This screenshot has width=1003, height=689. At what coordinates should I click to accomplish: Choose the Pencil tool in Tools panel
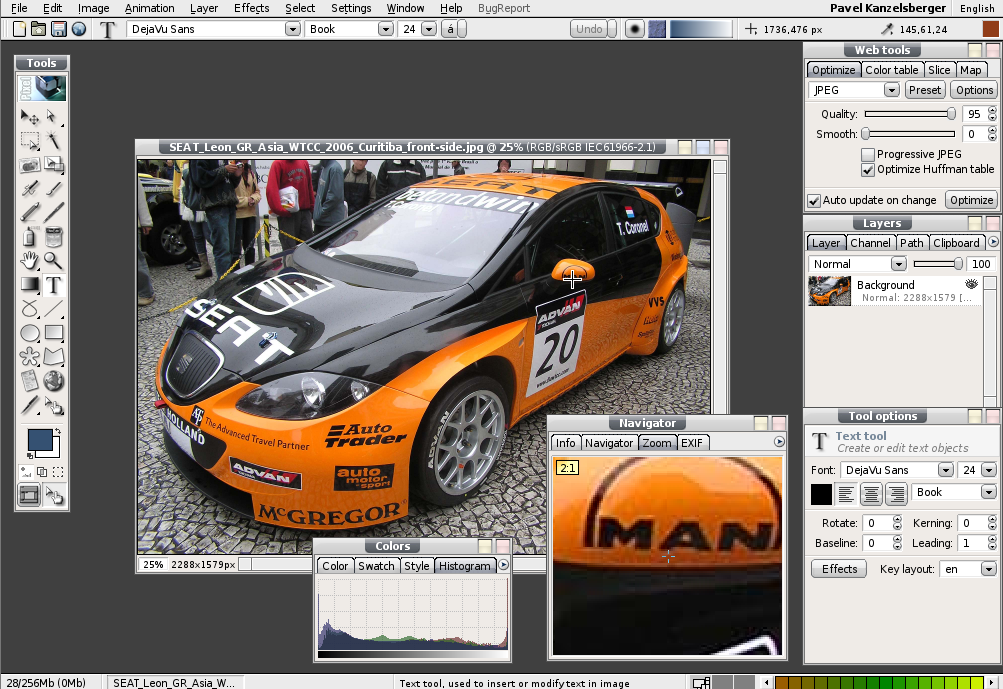(x=29, y=212)
